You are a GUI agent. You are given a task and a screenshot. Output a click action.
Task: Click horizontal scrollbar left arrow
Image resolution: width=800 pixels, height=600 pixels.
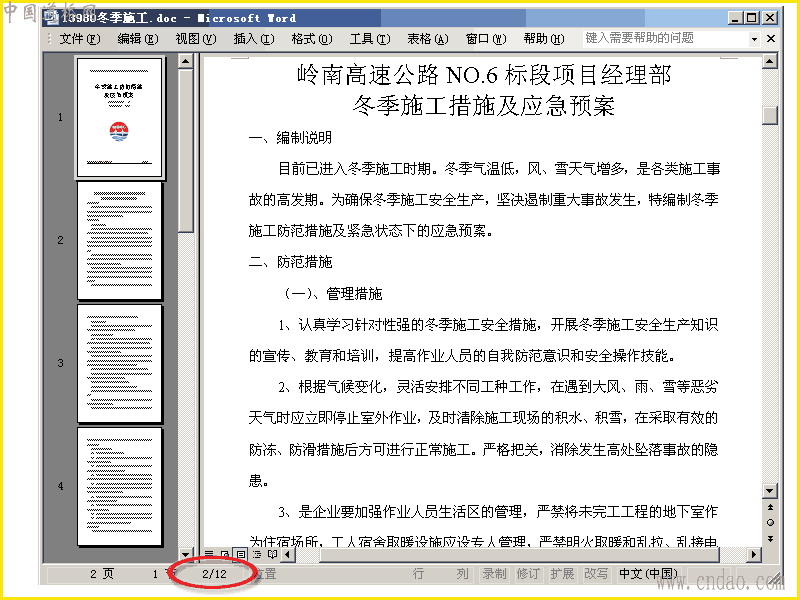tap(287, 554)
